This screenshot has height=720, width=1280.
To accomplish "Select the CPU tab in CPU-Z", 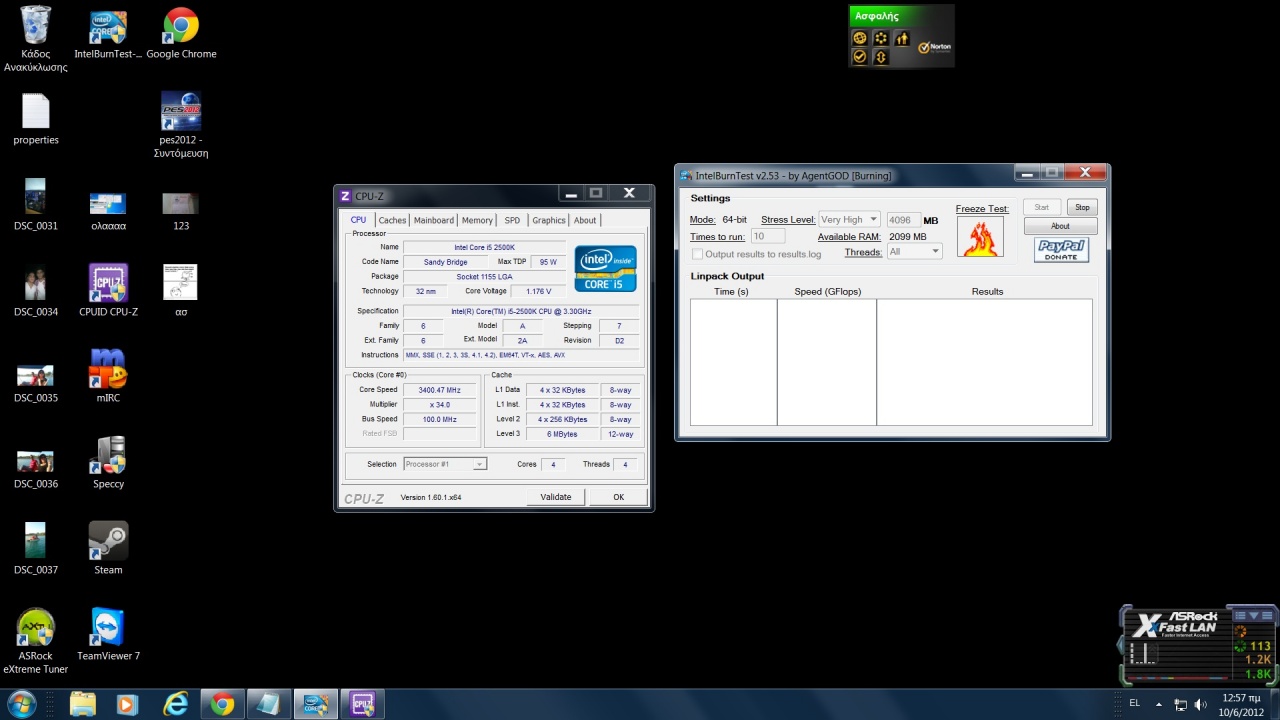I will tap(358, 220).
